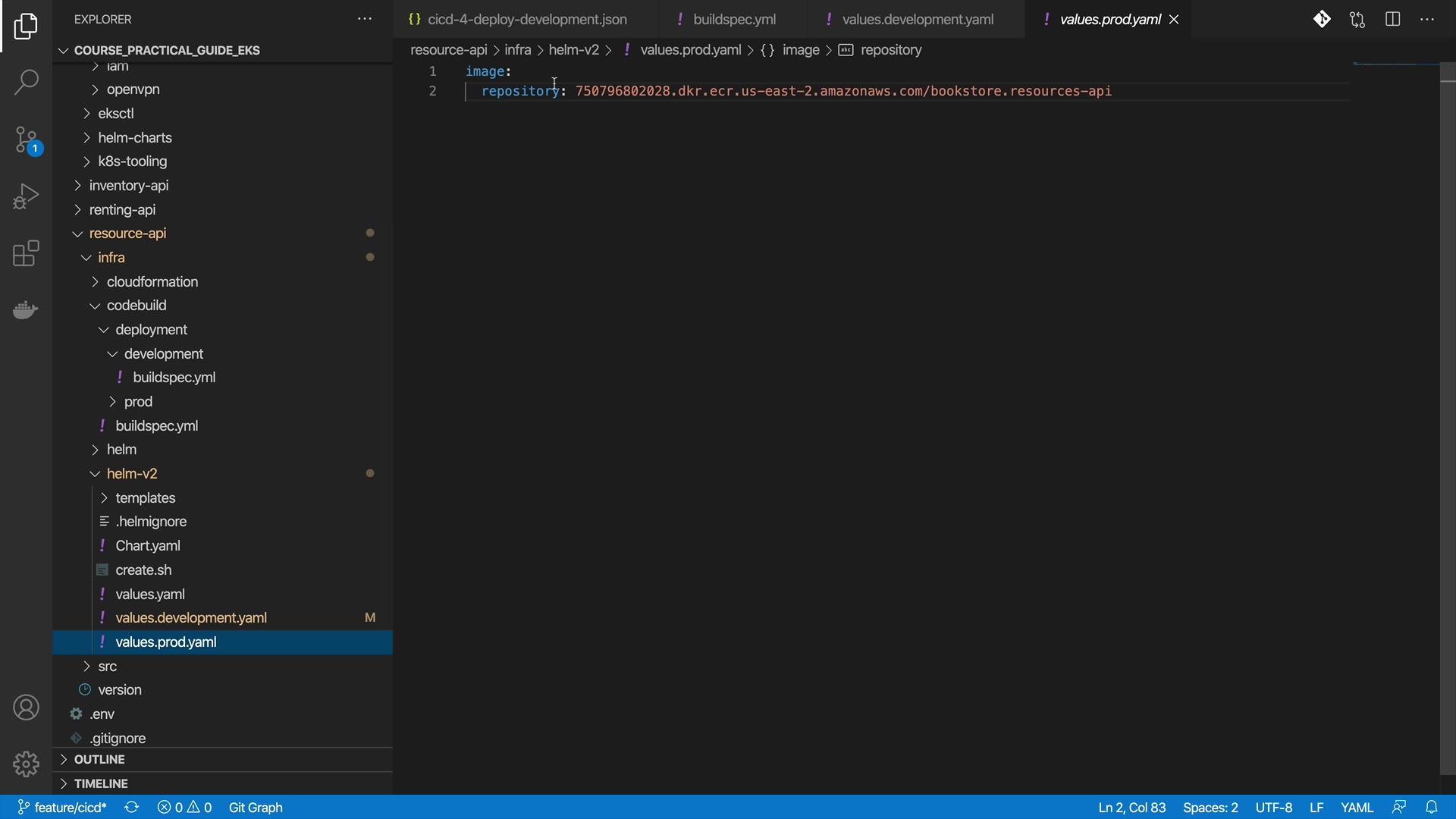Viewport: 1456px width, 819px height.
Task: Click the Accounts icon
Action: point(26,708)
